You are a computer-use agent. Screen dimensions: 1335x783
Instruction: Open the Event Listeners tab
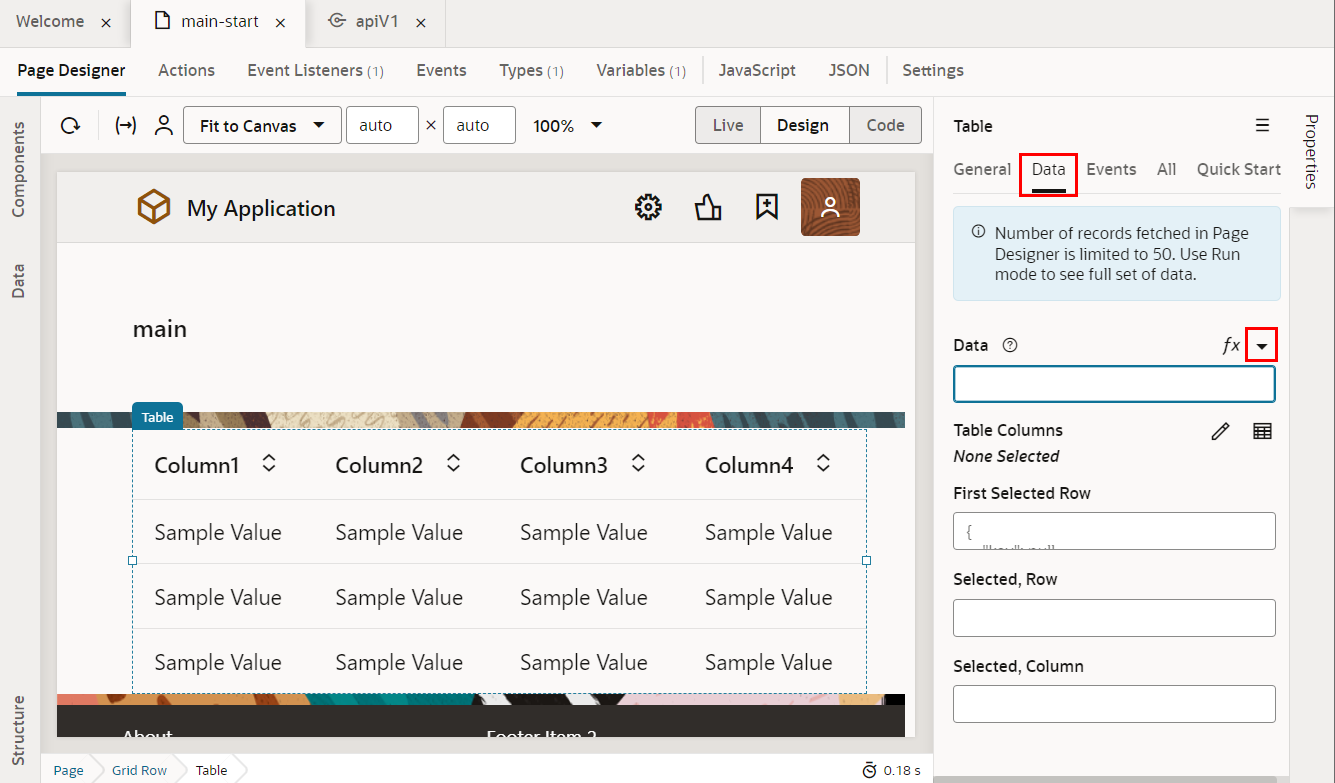315,70
